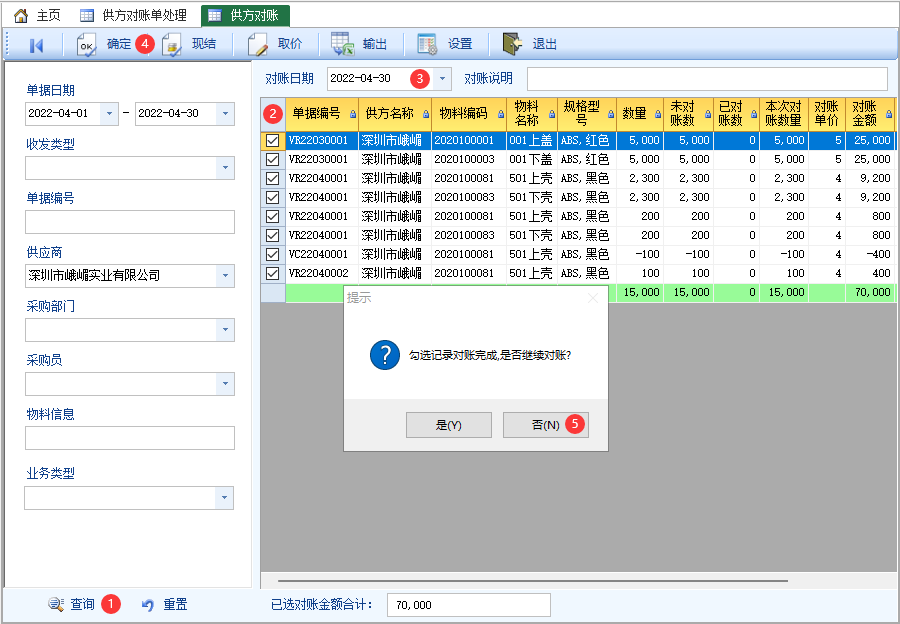The height and width of the screenshot is (624, 900).
Task: Click the 确定 toolbar label
Action: point(119,44)
